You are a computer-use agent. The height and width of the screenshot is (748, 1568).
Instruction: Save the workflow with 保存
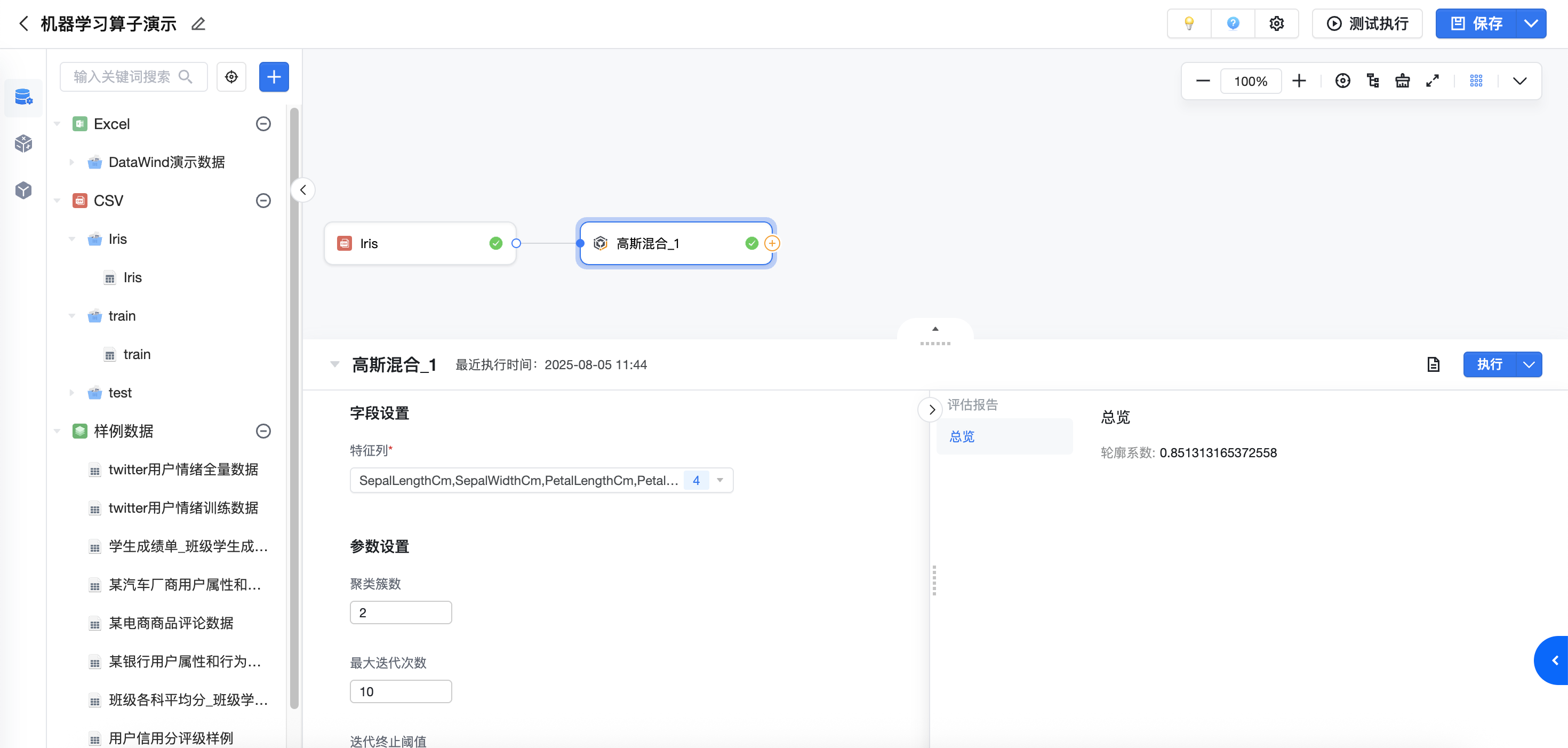1476,24
